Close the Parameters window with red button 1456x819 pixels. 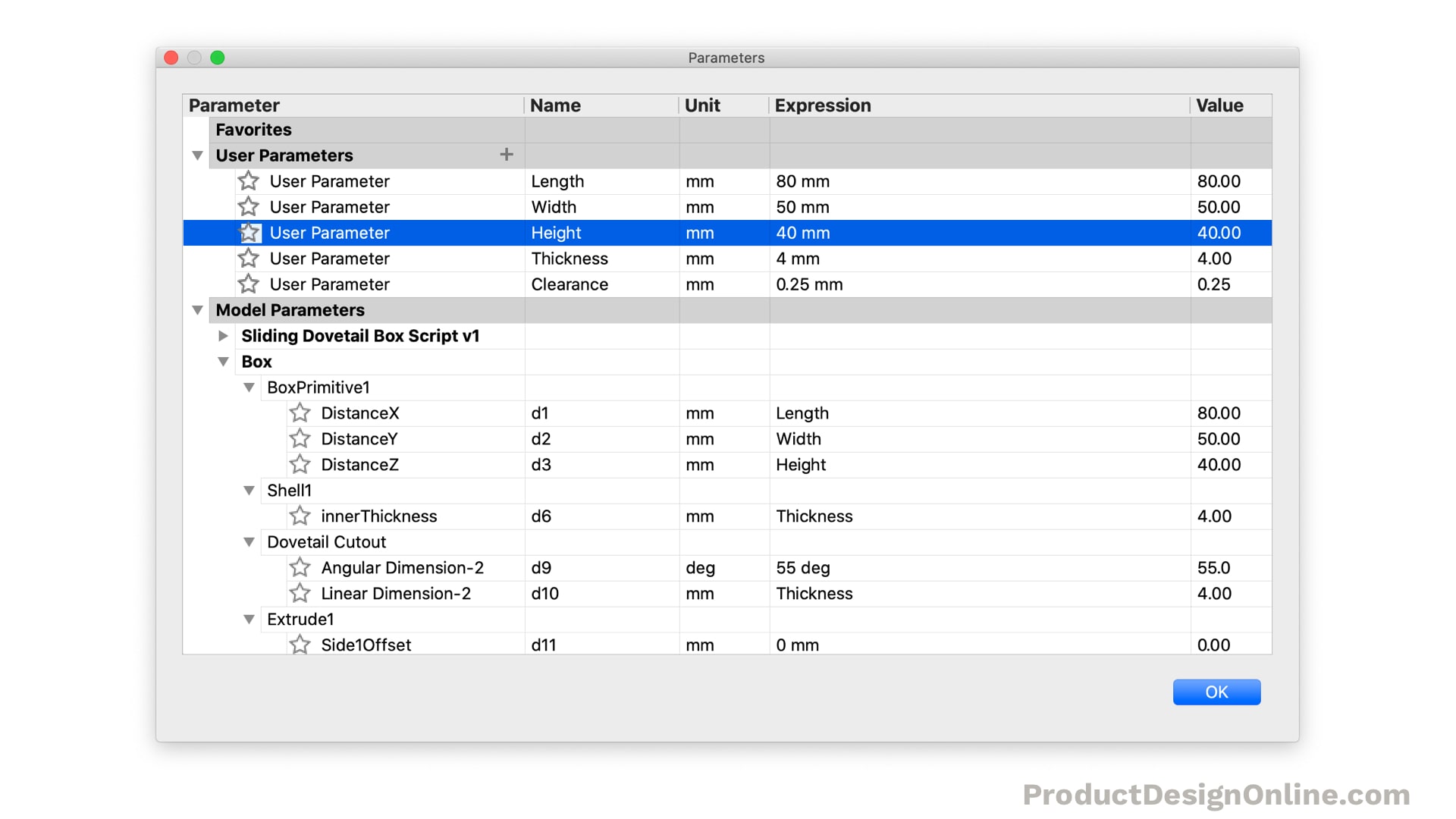171,58
